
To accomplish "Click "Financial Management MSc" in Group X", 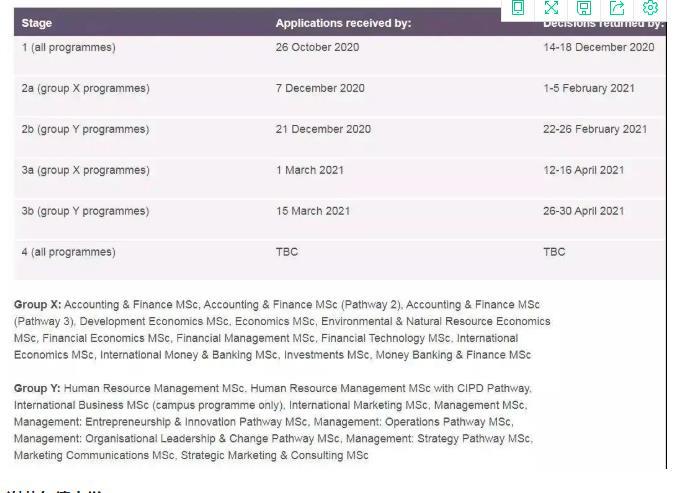I will 245,338.
